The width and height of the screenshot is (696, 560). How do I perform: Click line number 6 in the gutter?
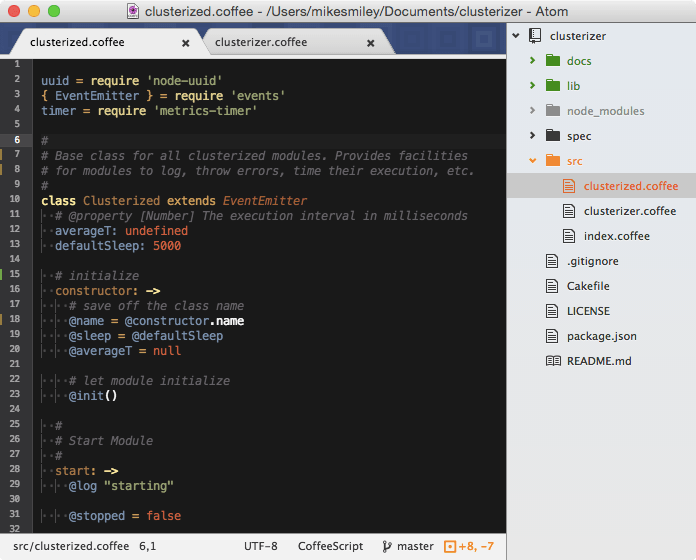tap(17, 140)
